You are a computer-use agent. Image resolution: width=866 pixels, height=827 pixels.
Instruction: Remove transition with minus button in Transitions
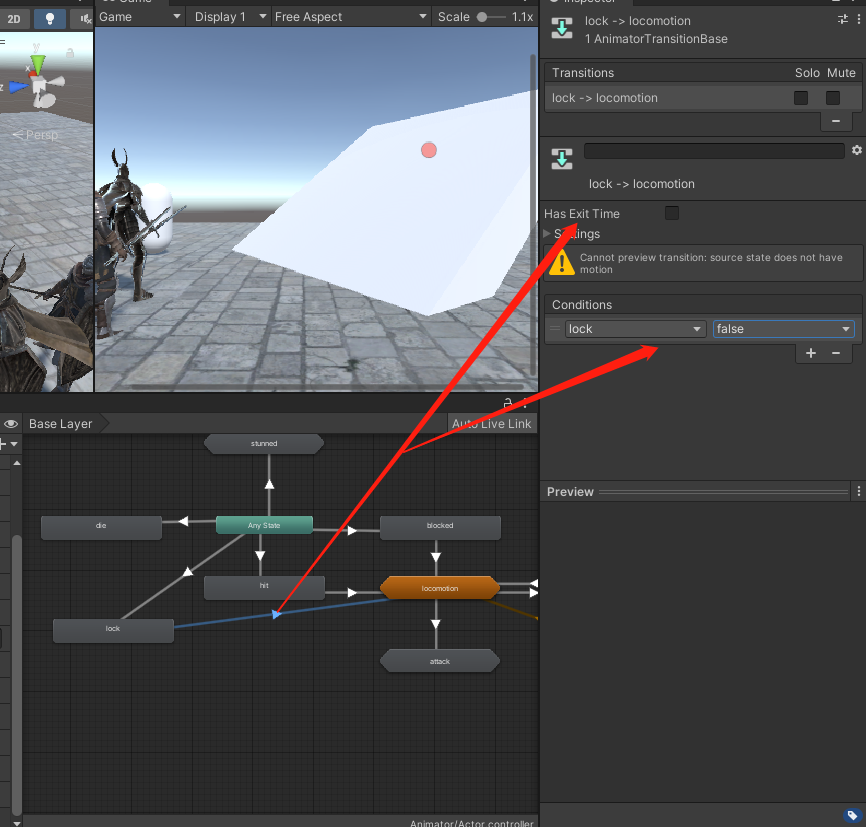point(836,121)
